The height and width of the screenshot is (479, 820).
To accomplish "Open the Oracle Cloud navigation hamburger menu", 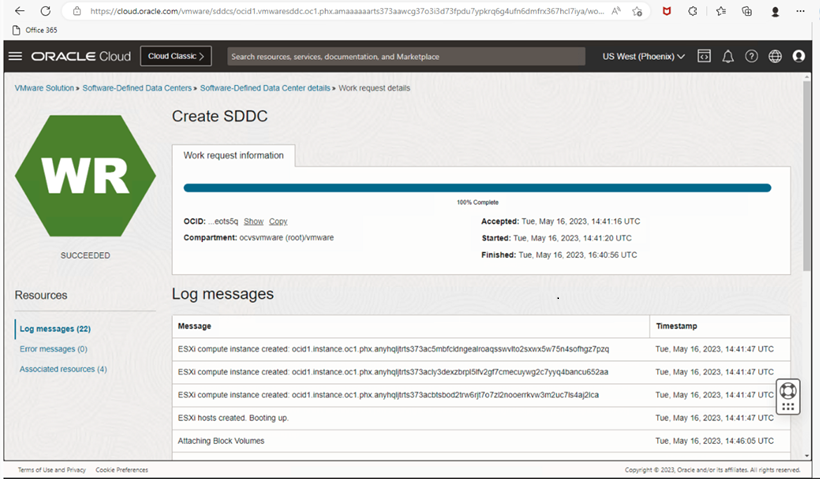I will pyautogui.click(x=15, y=56).
